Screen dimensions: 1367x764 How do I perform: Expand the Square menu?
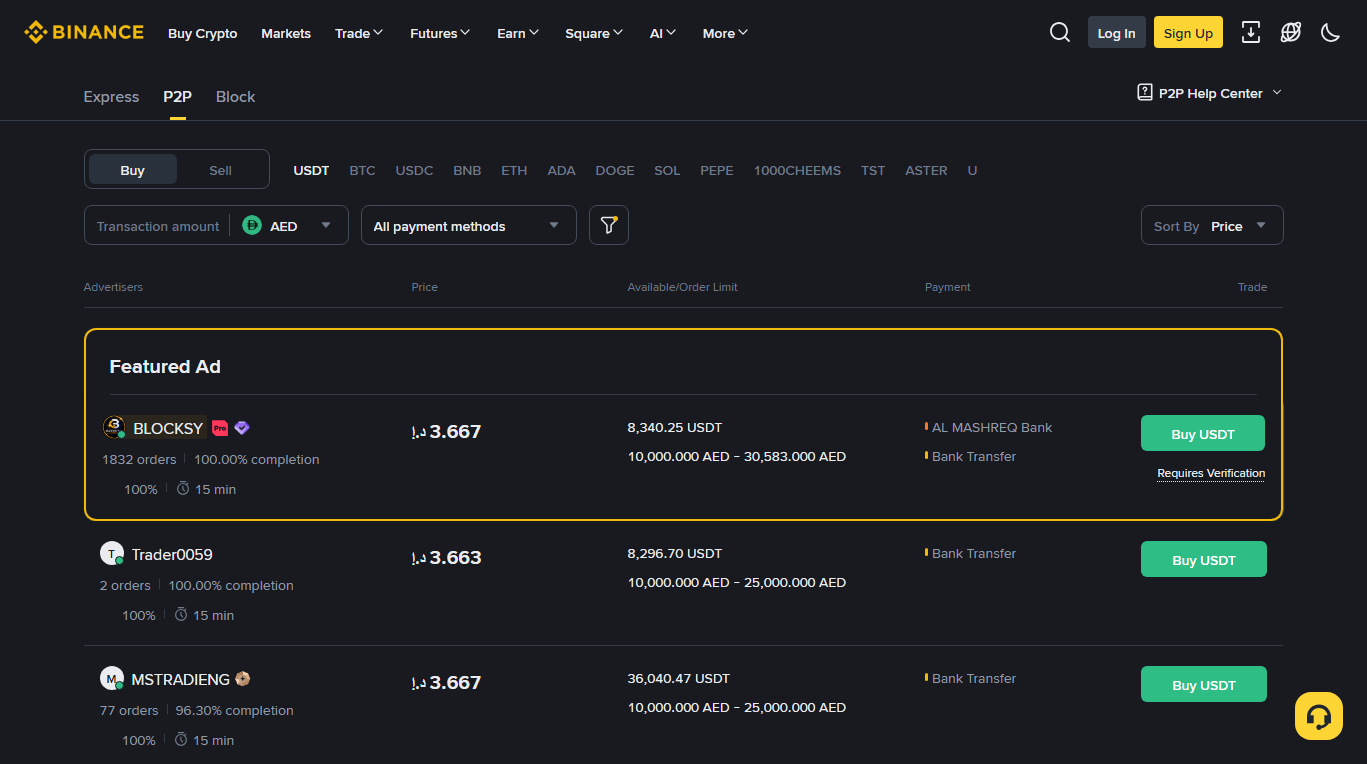[x=594, y=33]
